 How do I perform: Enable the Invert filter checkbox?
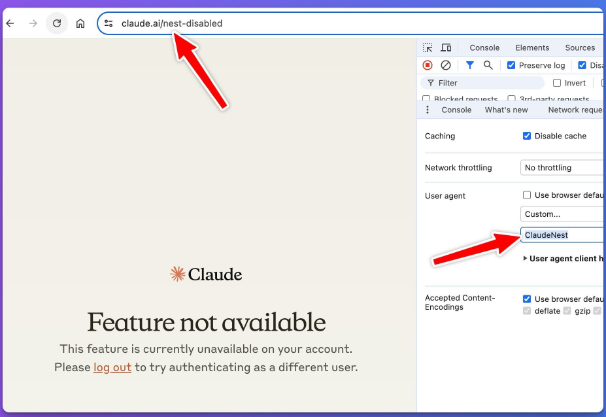pyautogui.click(x=557, y=83)
